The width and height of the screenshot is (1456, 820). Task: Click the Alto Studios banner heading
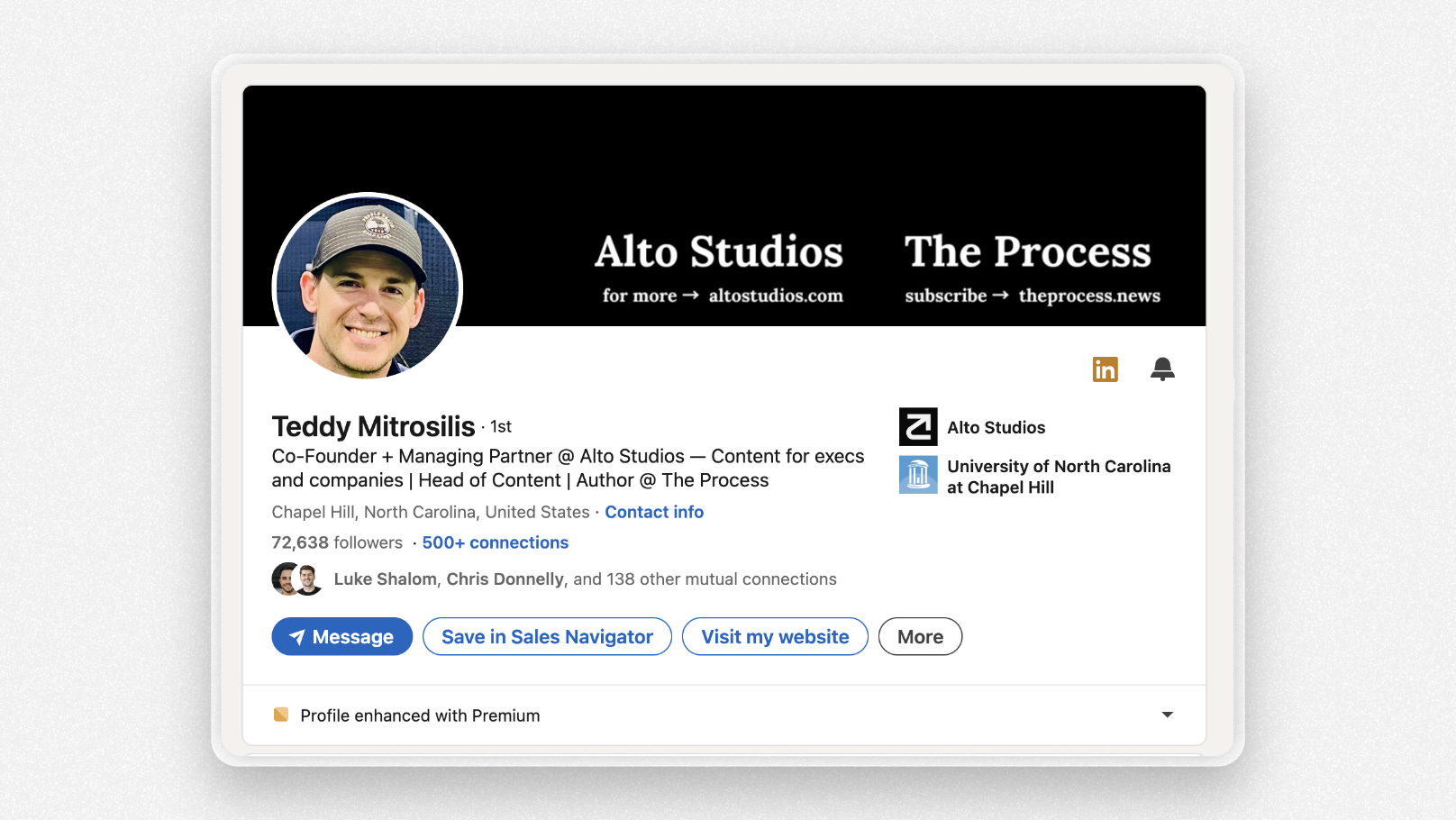click(x=719, y=251)
